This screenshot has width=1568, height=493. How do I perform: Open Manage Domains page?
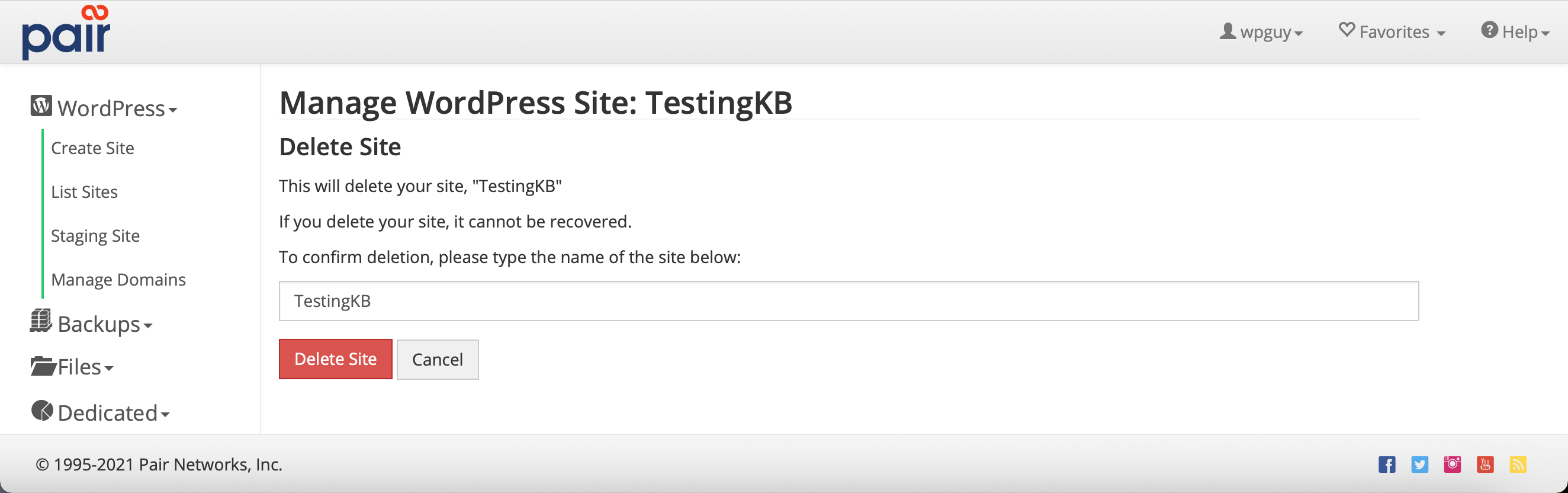[118, 280]
